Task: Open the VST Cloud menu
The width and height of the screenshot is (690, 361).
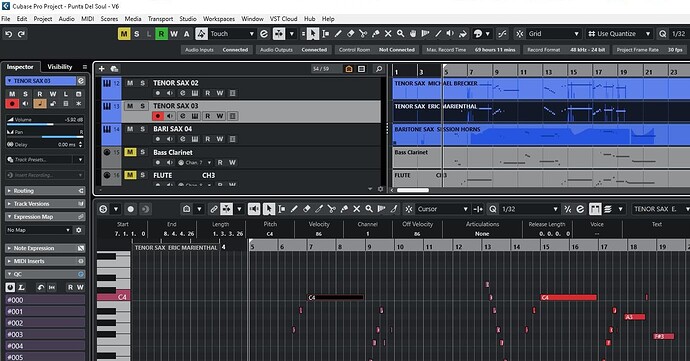Action: [x=283, y=19]
